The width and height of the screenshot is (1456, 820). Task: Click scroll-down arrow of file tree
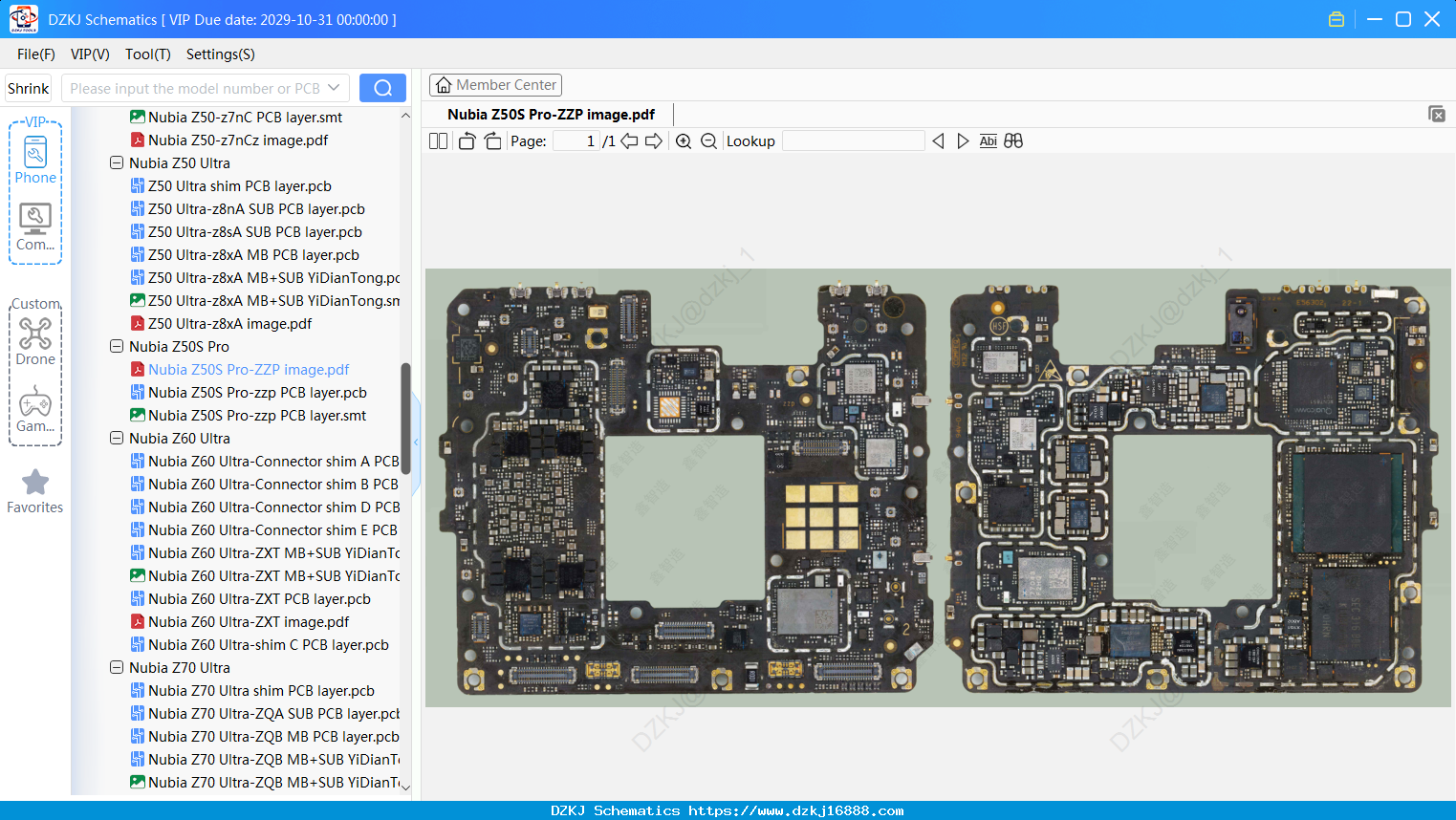click(x=405, y=787)
